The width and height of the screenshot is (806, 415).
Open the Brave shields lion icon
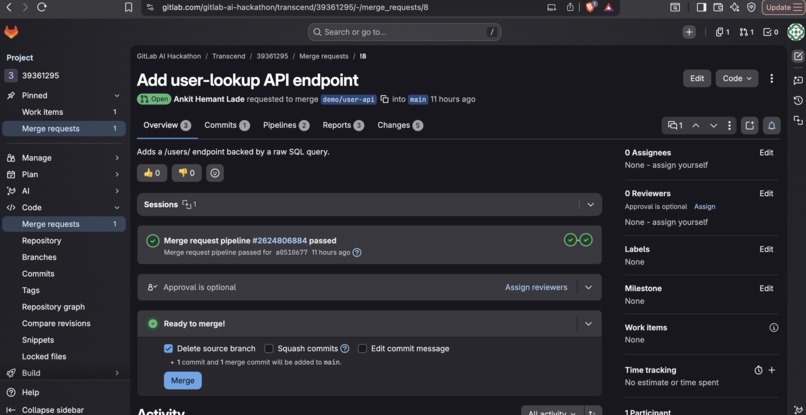point(591,7)
